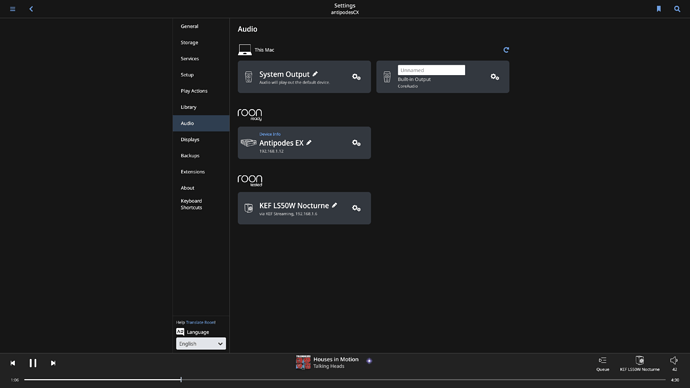Click the Unnamed zone name input field

click(x=431, y=70)
